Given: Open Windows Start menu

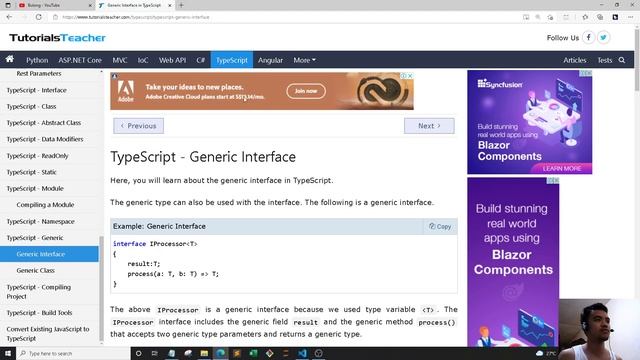Looking at the screenshot, I should (8, 353).
